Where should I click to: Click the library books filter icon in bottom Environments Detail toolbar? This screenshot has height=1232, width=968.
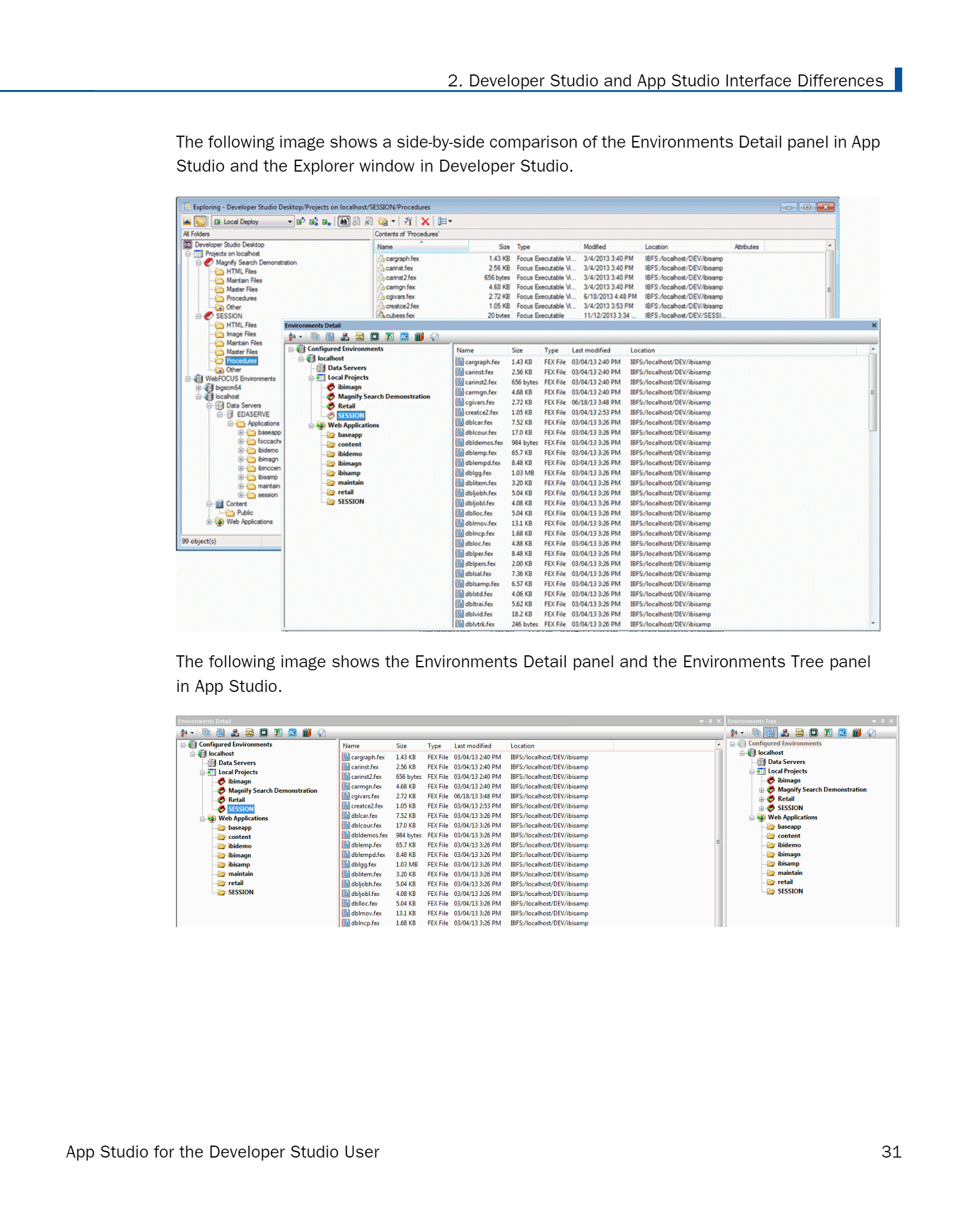click(307, 733)
